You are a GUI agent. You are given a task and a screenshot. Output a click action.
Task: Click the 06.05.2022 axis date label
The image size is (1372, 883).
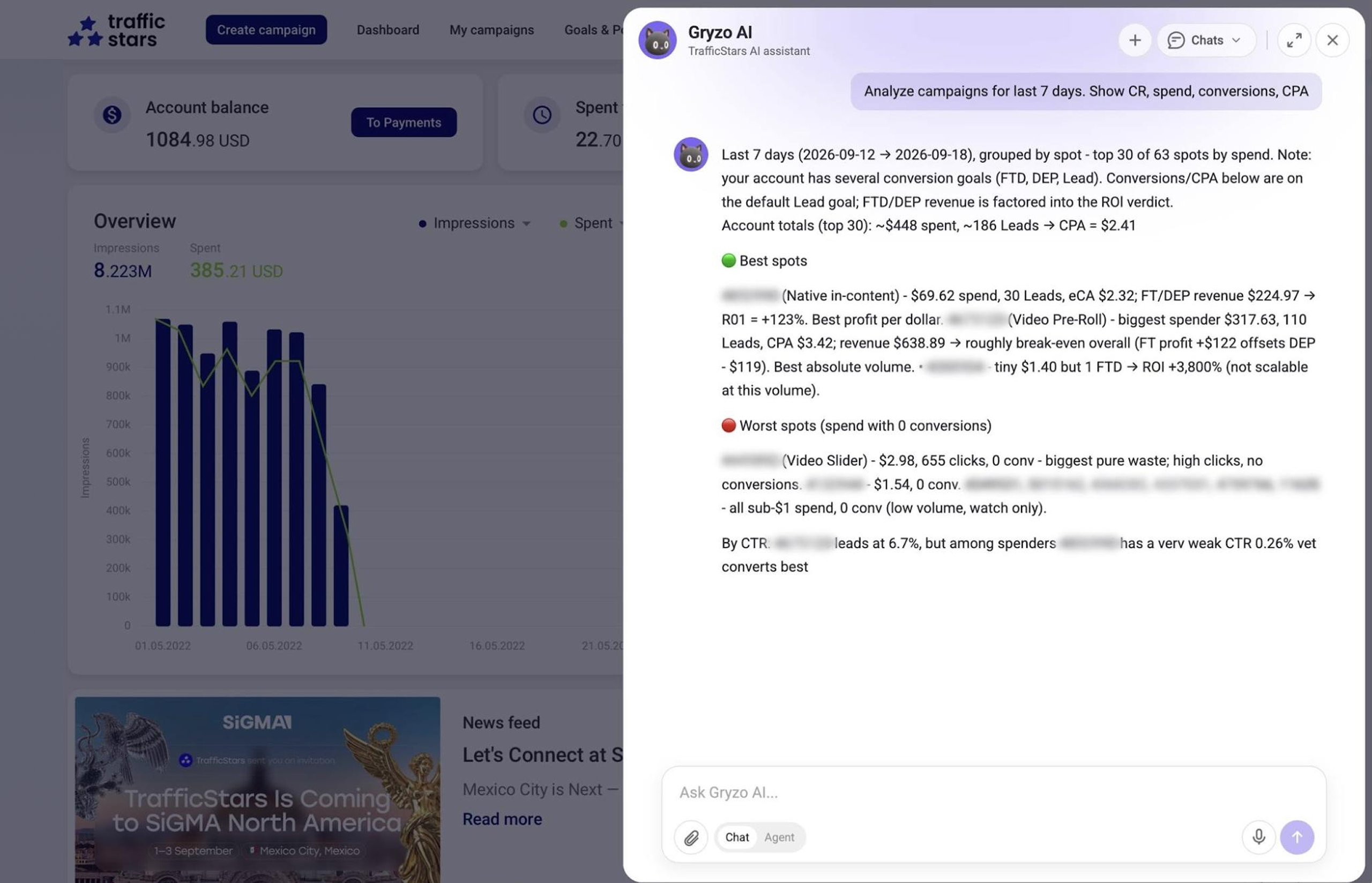(274, 646)
